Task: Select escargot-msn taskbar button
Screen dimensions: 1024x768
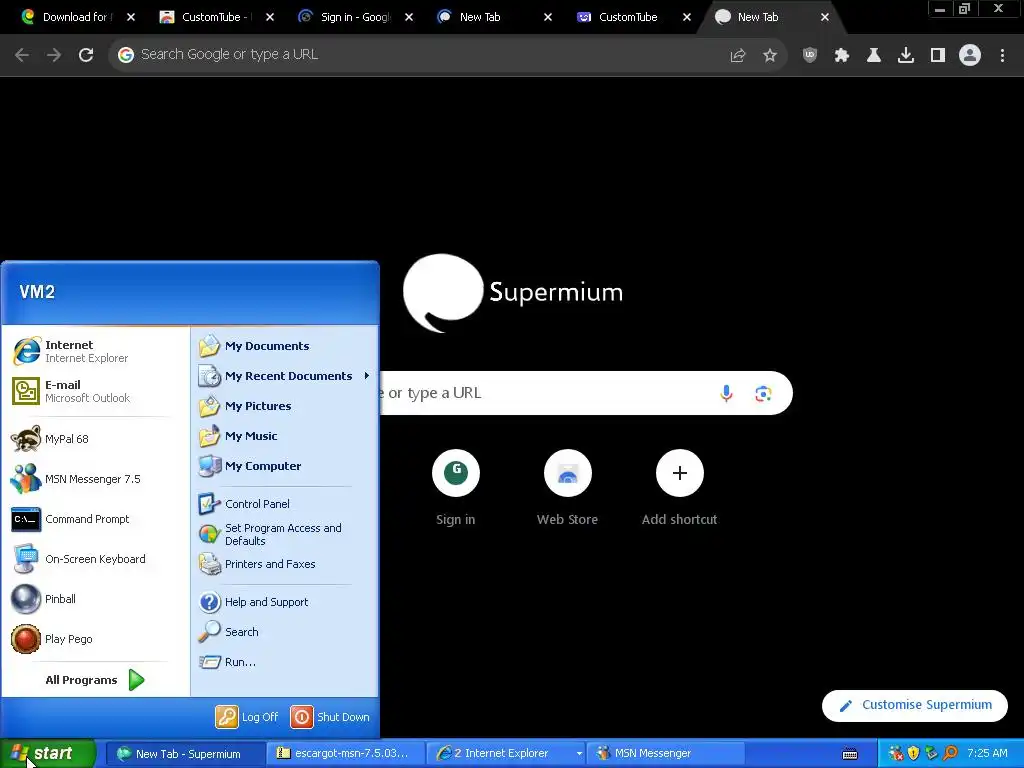Action: tap(345, 754)
